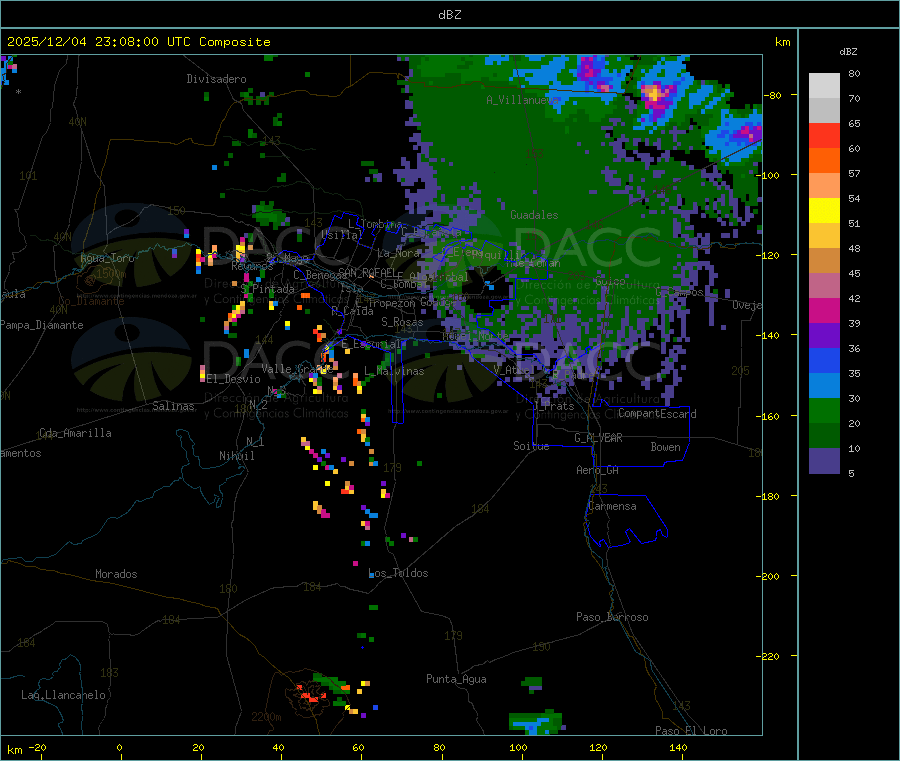
Task: Click the Soitue map label
Action: coord(531,446)
